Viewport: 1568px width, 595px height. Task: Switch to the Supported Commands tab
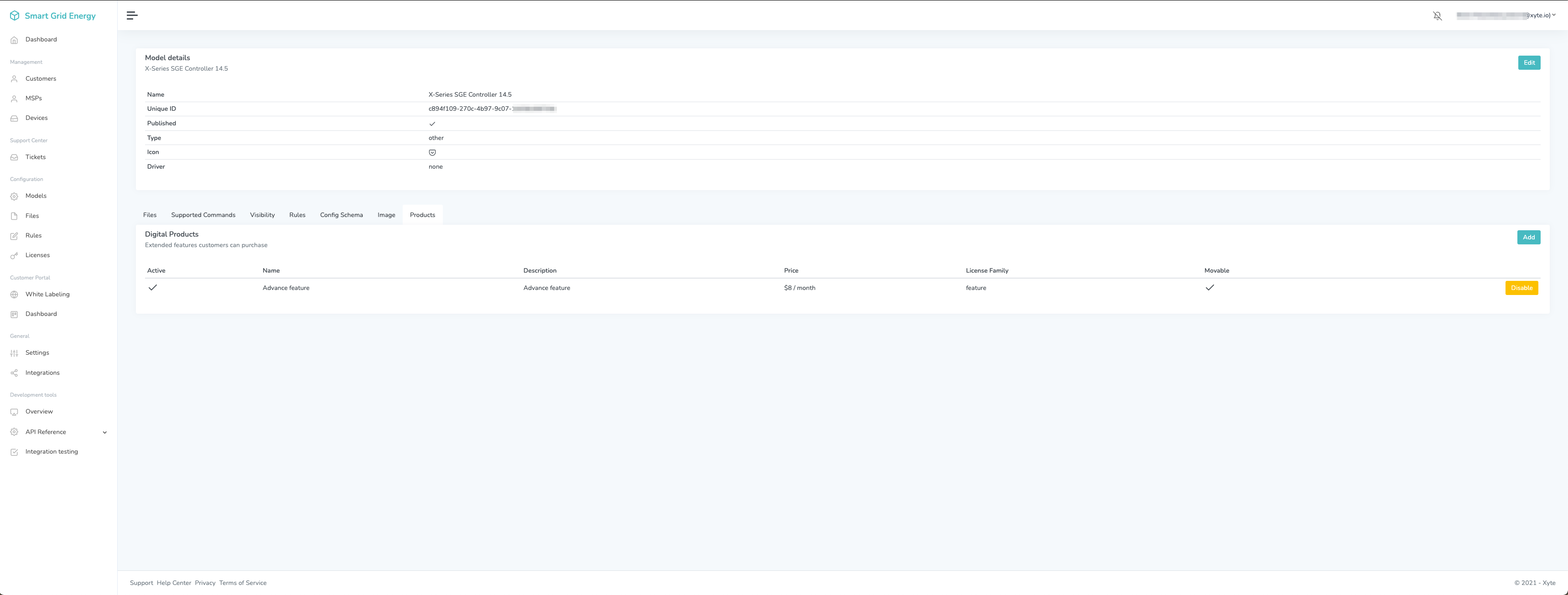tap(202, 215)
